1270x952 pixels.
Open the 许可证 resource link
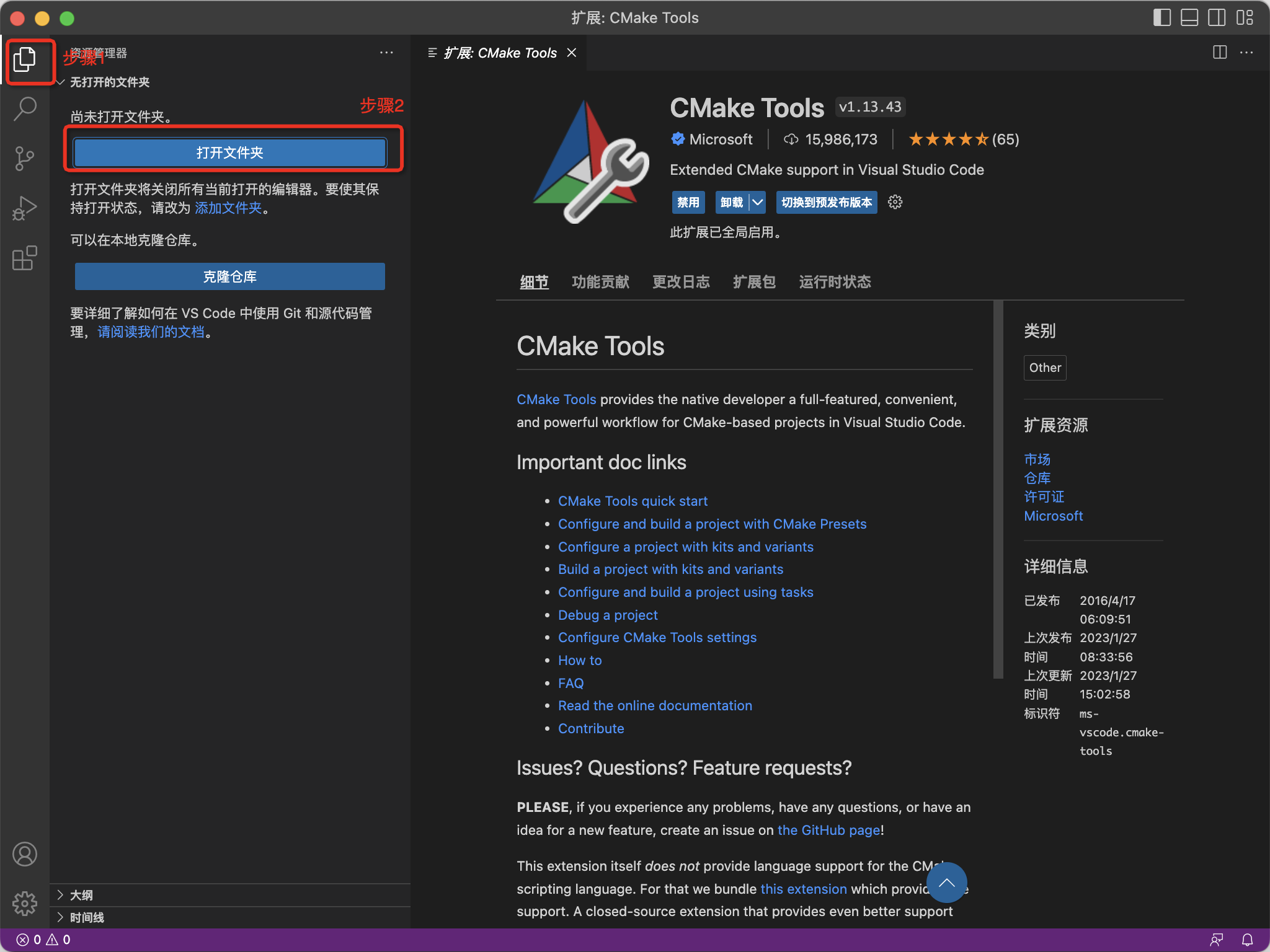tap(1044, 496)
